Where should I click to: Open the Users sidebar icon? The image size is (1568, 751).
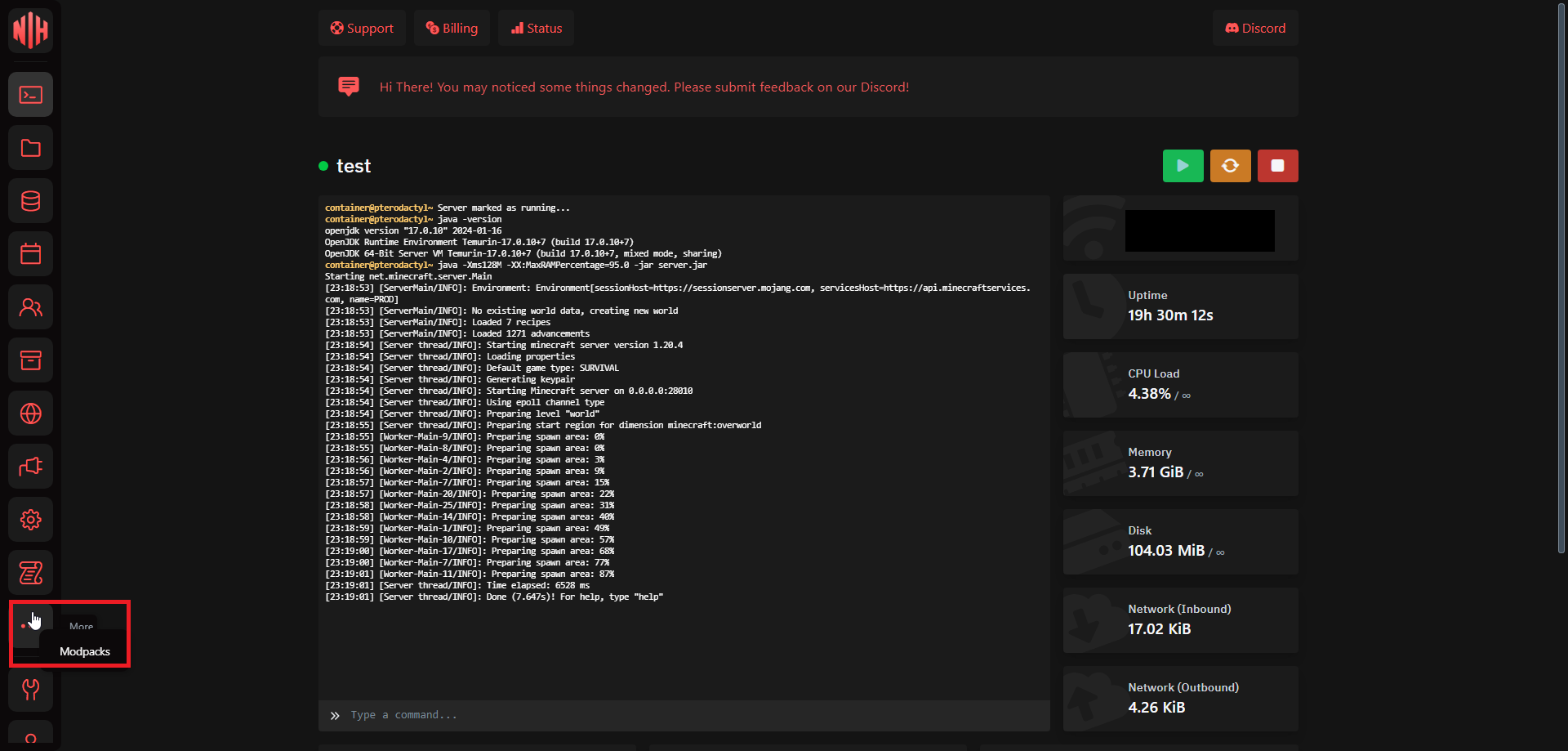click(x=31, y=307)
